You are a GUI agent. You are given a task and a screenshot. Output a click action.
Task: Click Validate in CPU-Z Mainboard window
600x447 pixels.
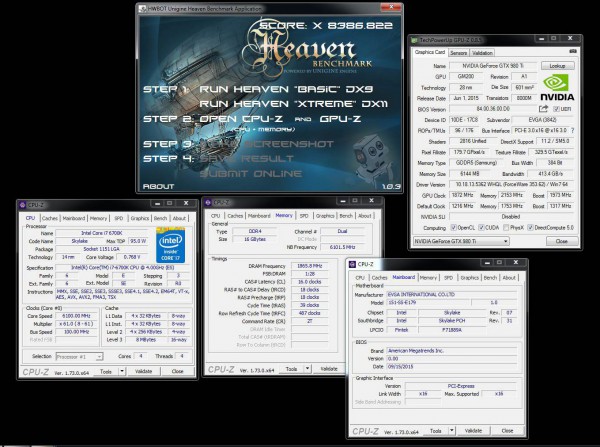(x=473, y=431)
